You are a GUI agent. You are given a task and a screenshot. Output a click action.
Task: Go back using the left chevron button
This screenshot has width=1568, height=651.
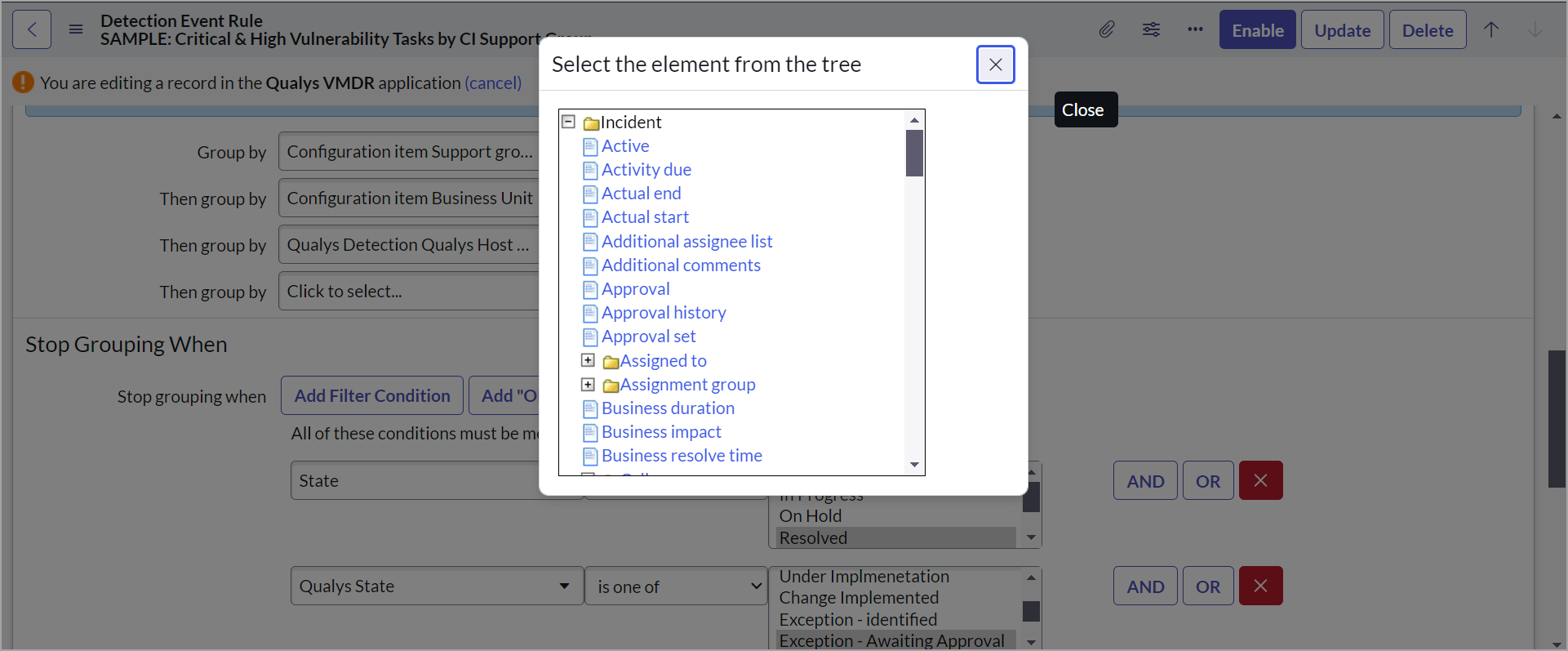(32, 30)
